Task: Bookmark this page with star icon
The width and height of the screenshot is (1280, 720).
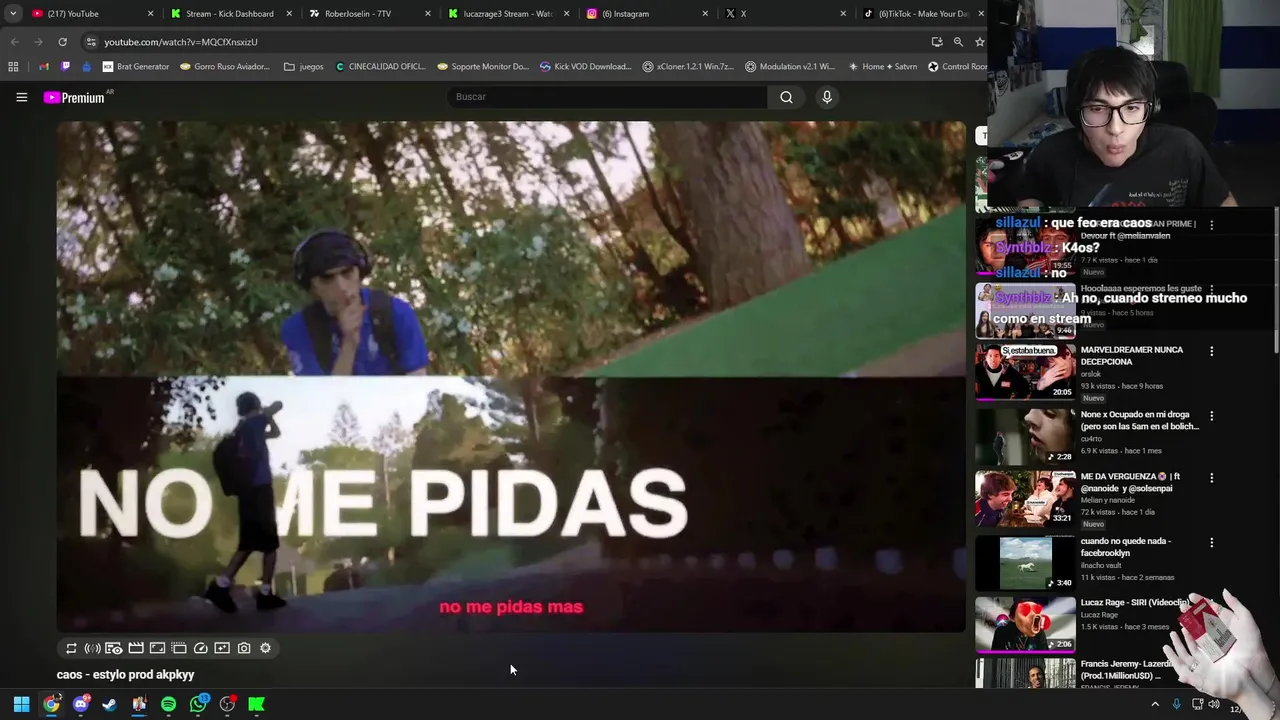Action: point(980,42)
